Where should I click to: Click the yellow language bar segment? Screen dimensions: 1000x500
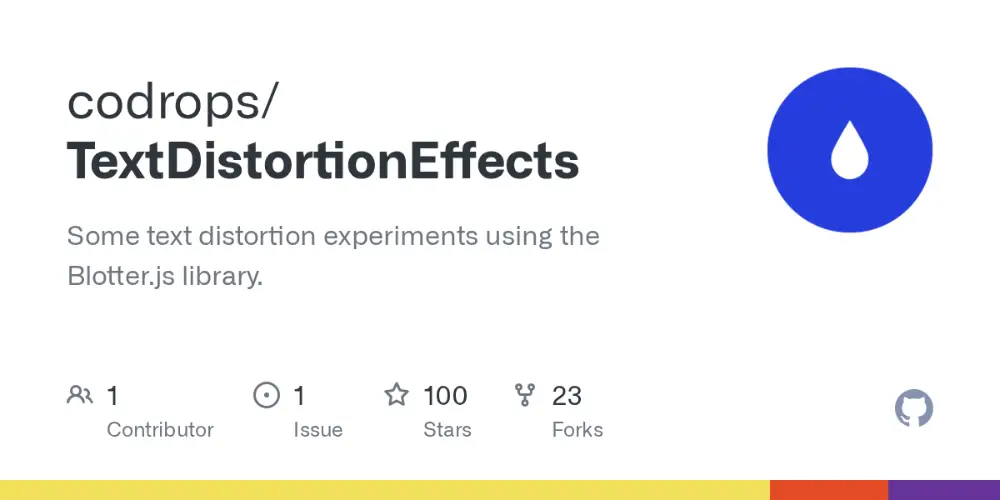tap(385, 490)
